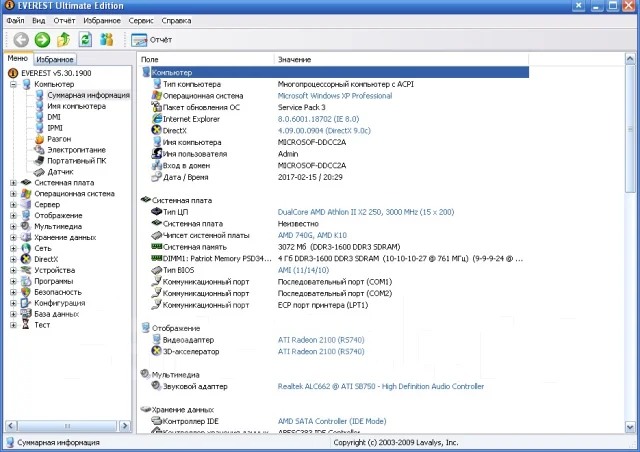Viewport: 640px width, 452px height.
Task: Collapse the Компьютер tree node
Action: coord(13,85)
